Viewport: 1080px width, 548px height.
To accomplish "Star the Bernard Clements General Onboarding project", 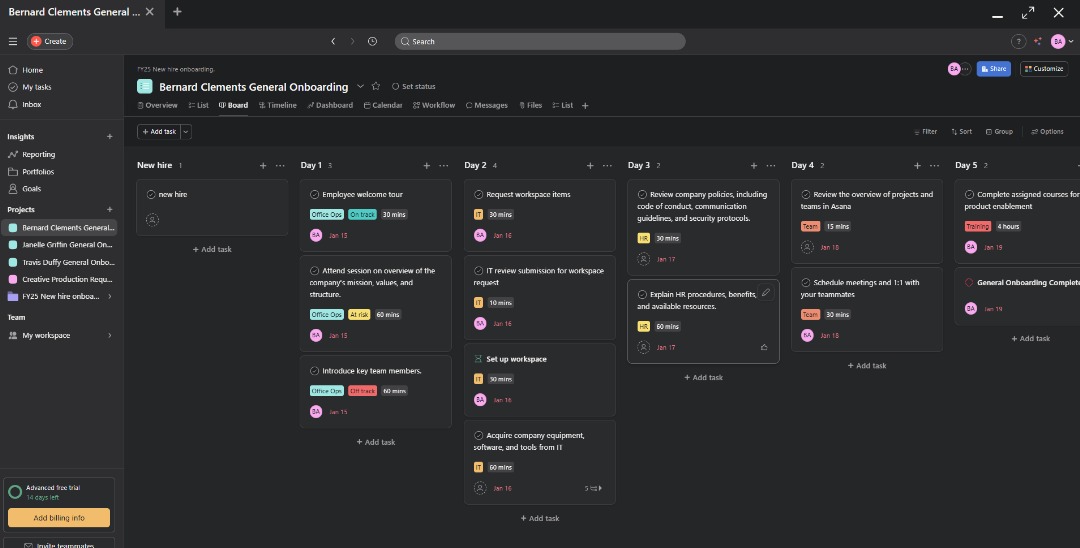I will [375, 86].
